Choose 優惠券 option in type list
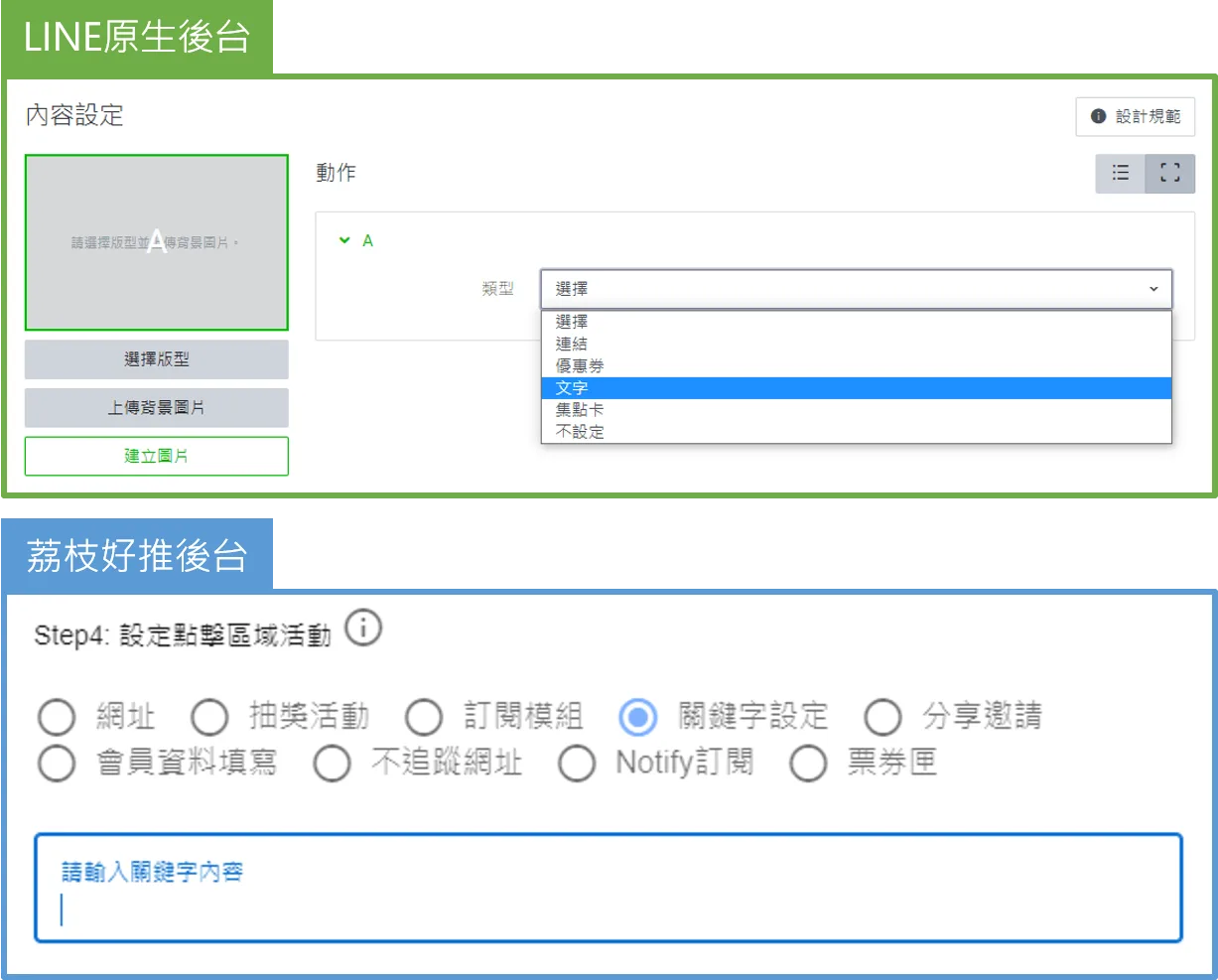Image resolution: width=1218 pixels, height=980 pixels. [857, 365]
